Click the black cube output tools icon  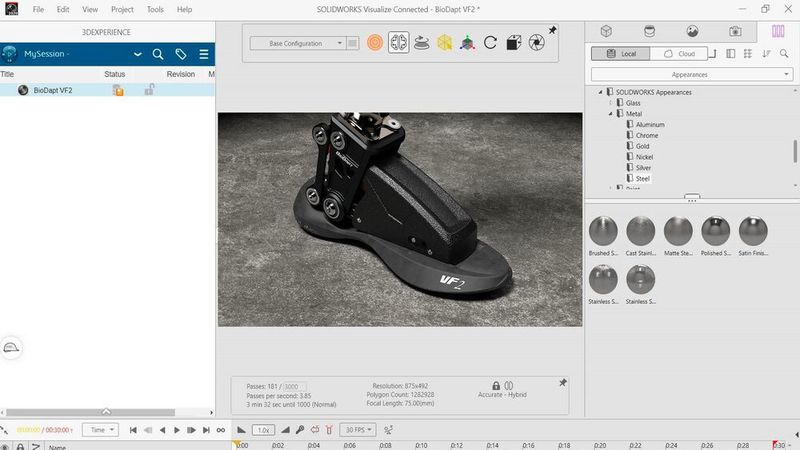pyautogui.click(x=513, y=43)
